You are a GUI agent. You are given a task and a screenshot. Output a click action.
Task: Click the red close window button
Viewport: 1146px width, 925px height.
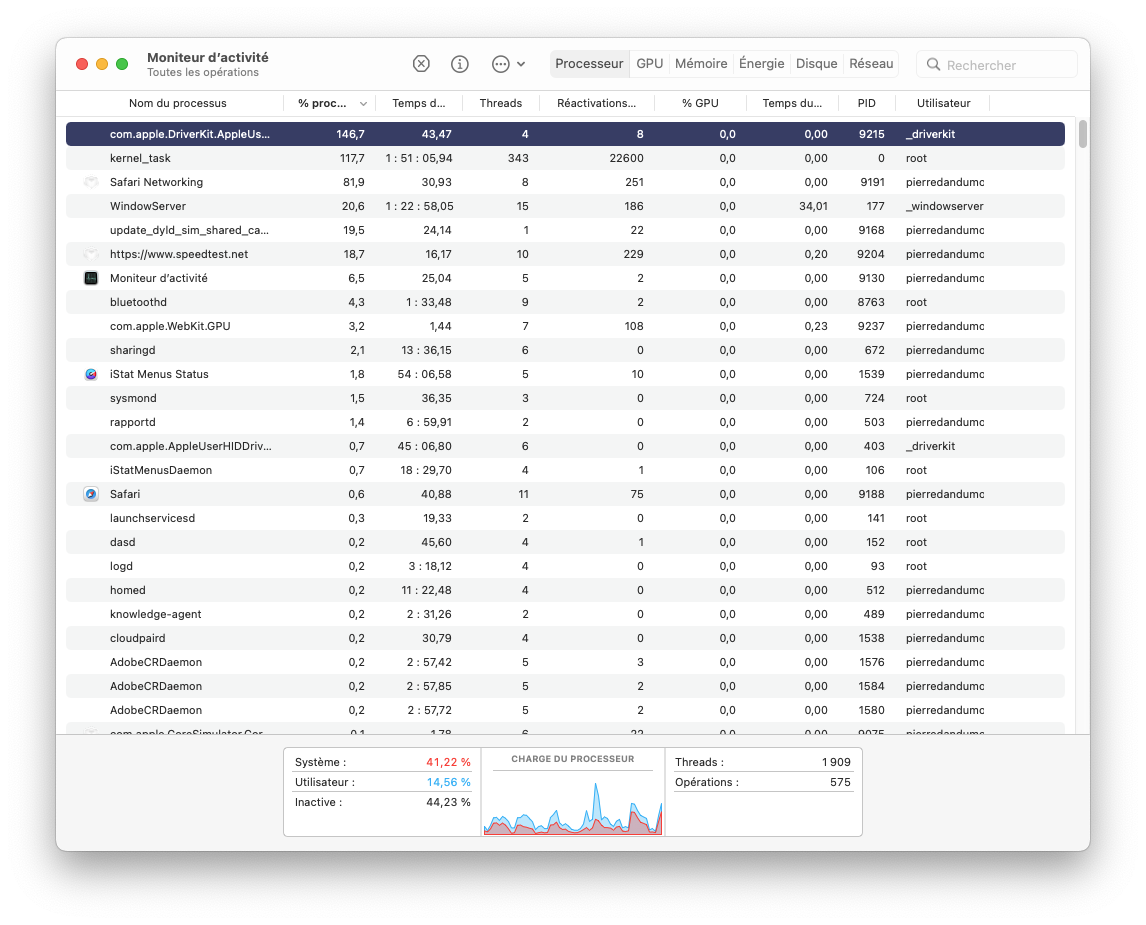tap(82, 64)
